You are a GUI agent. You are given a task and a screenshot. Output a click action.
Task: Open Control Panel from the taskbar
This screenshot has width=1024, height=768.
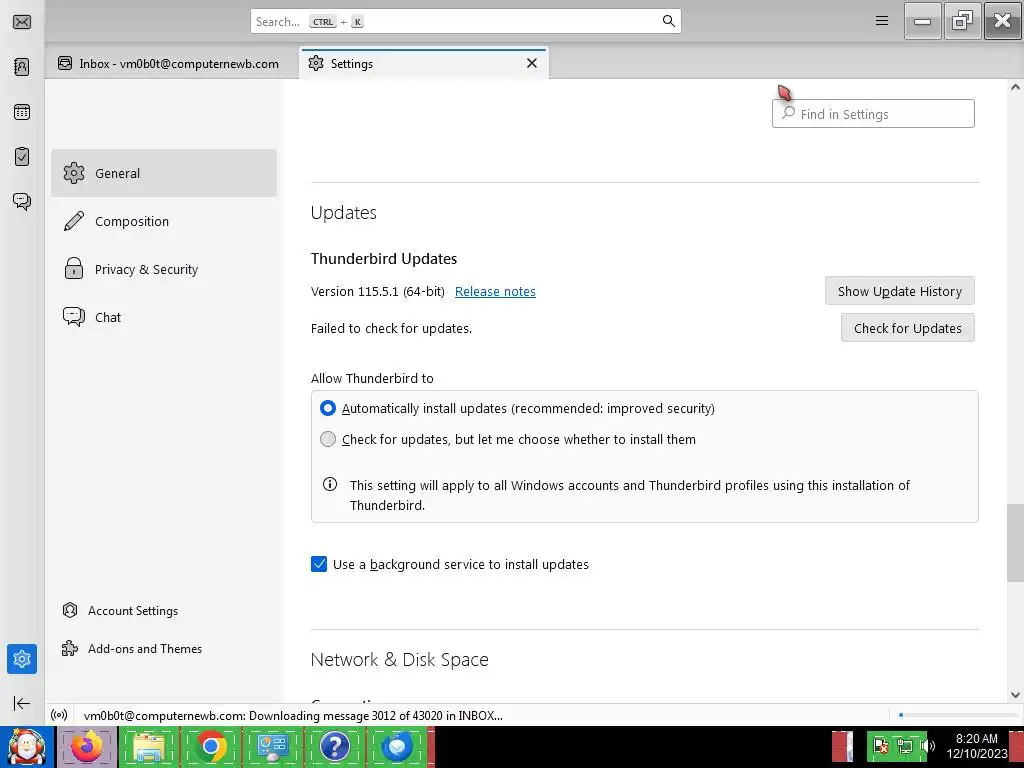272,746
